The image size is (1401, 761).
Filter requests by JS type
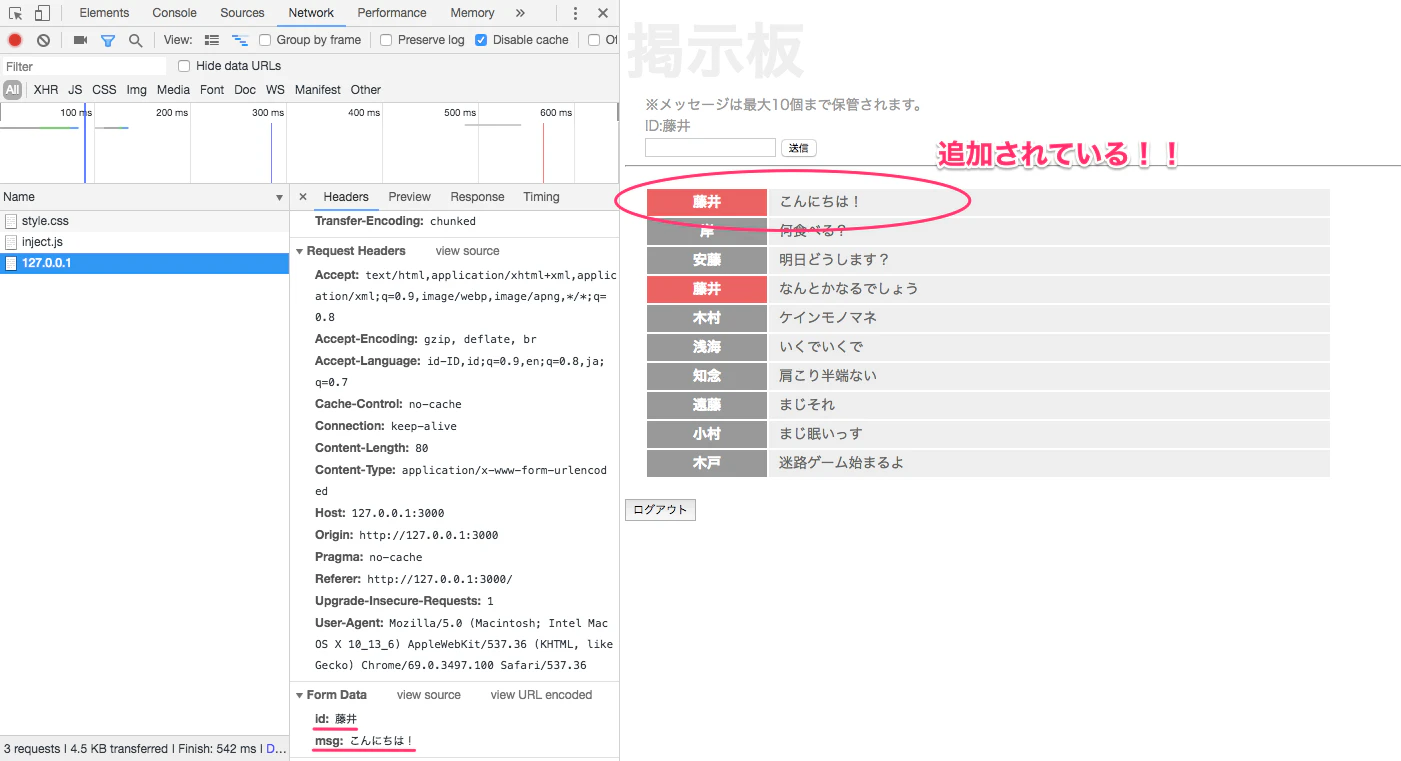click(x=75, y=90)
